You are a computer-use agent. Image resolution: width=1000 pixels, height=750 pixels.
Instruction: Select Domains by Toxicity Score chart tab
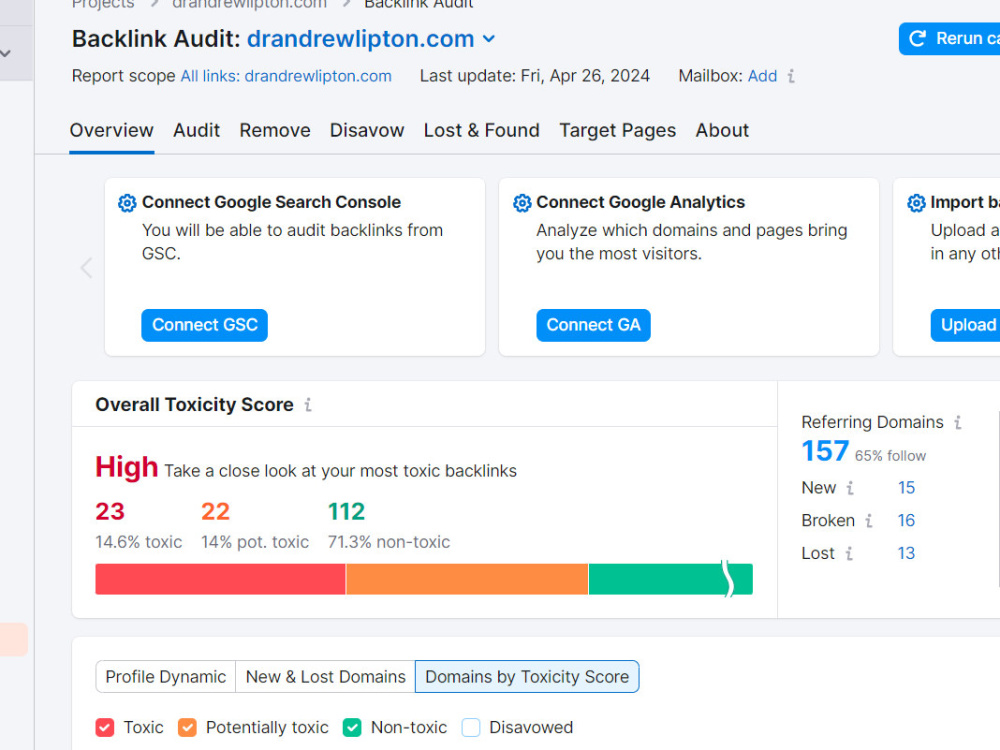pyautogui.click(x=527, y=677)
